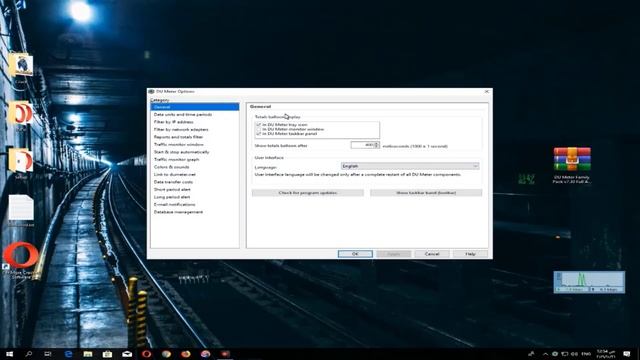Open Reports and totals filter category
The width and height of the screenshot is (640, 360).
pos(178,137)
